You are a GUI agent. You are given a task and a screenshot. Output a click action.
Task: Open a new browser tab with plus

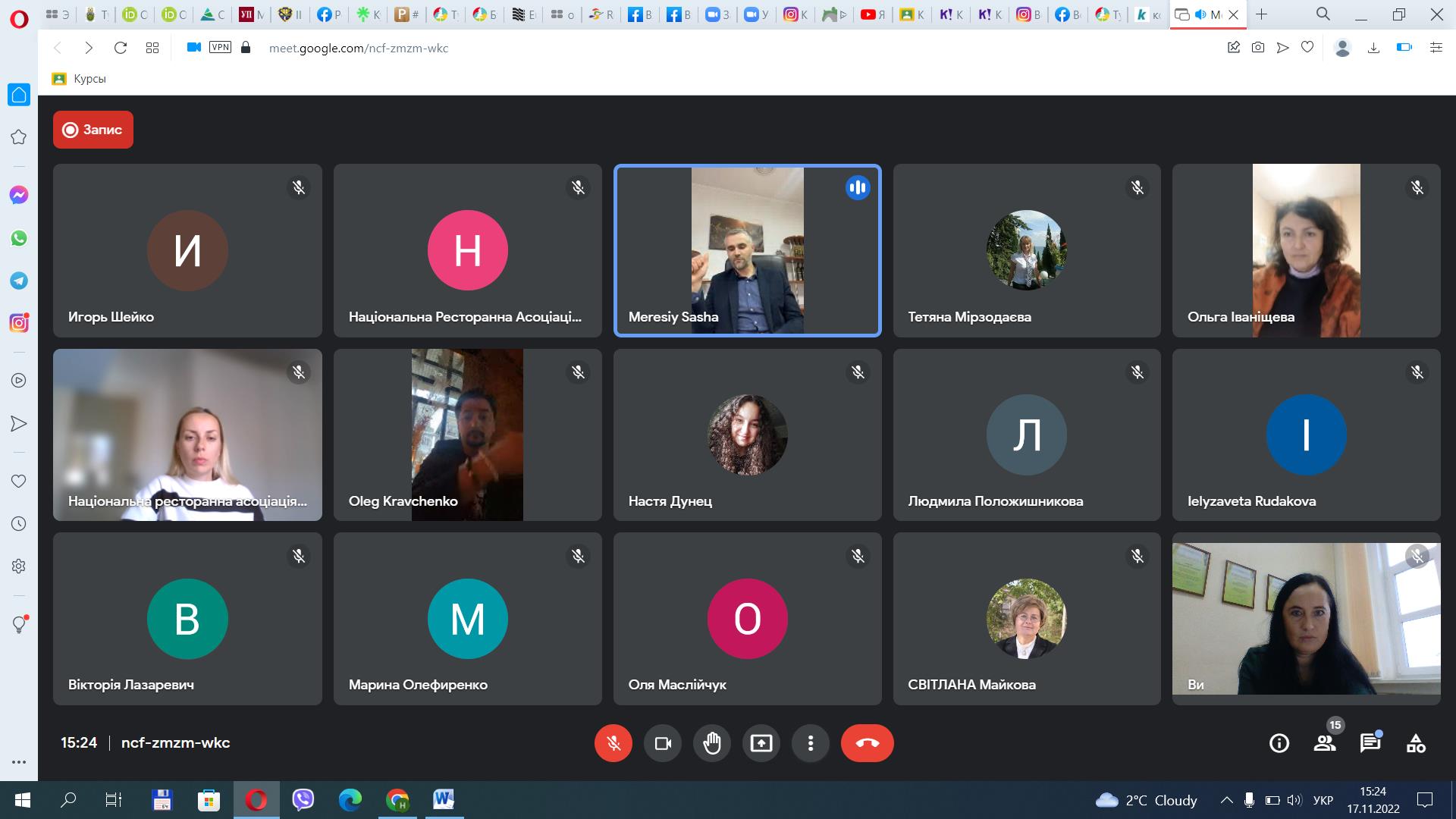point(1261,14)
